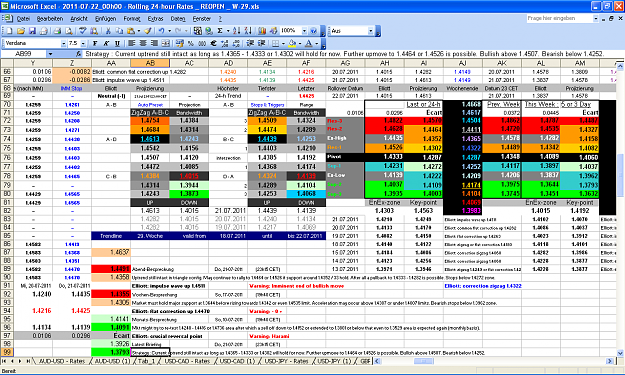625x375 pixels.
Task: Toggle center text alignment
Action: [x=143, y=43]
